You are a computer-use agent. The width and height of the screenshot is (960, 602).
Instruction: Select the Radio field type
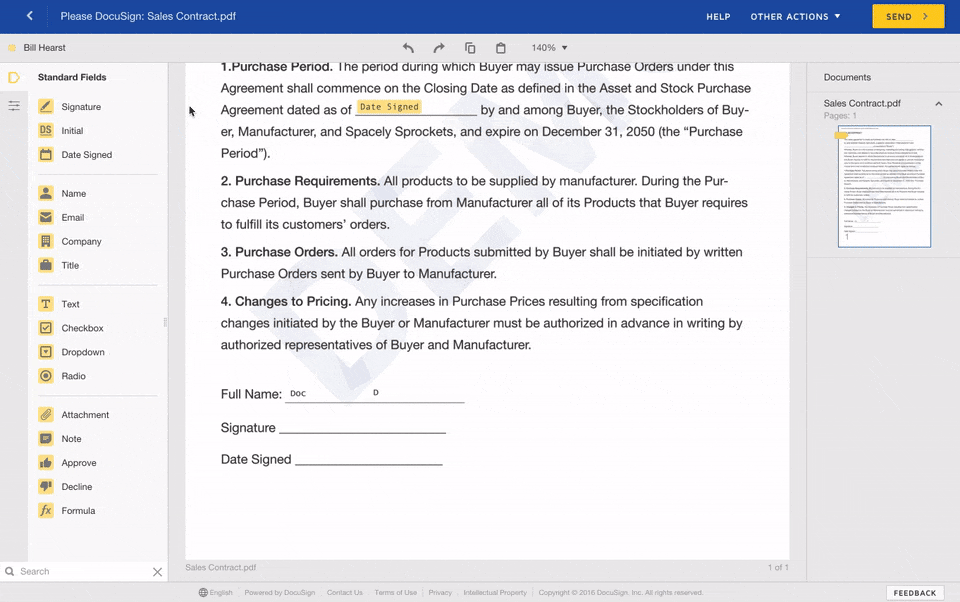pos(46,376)
